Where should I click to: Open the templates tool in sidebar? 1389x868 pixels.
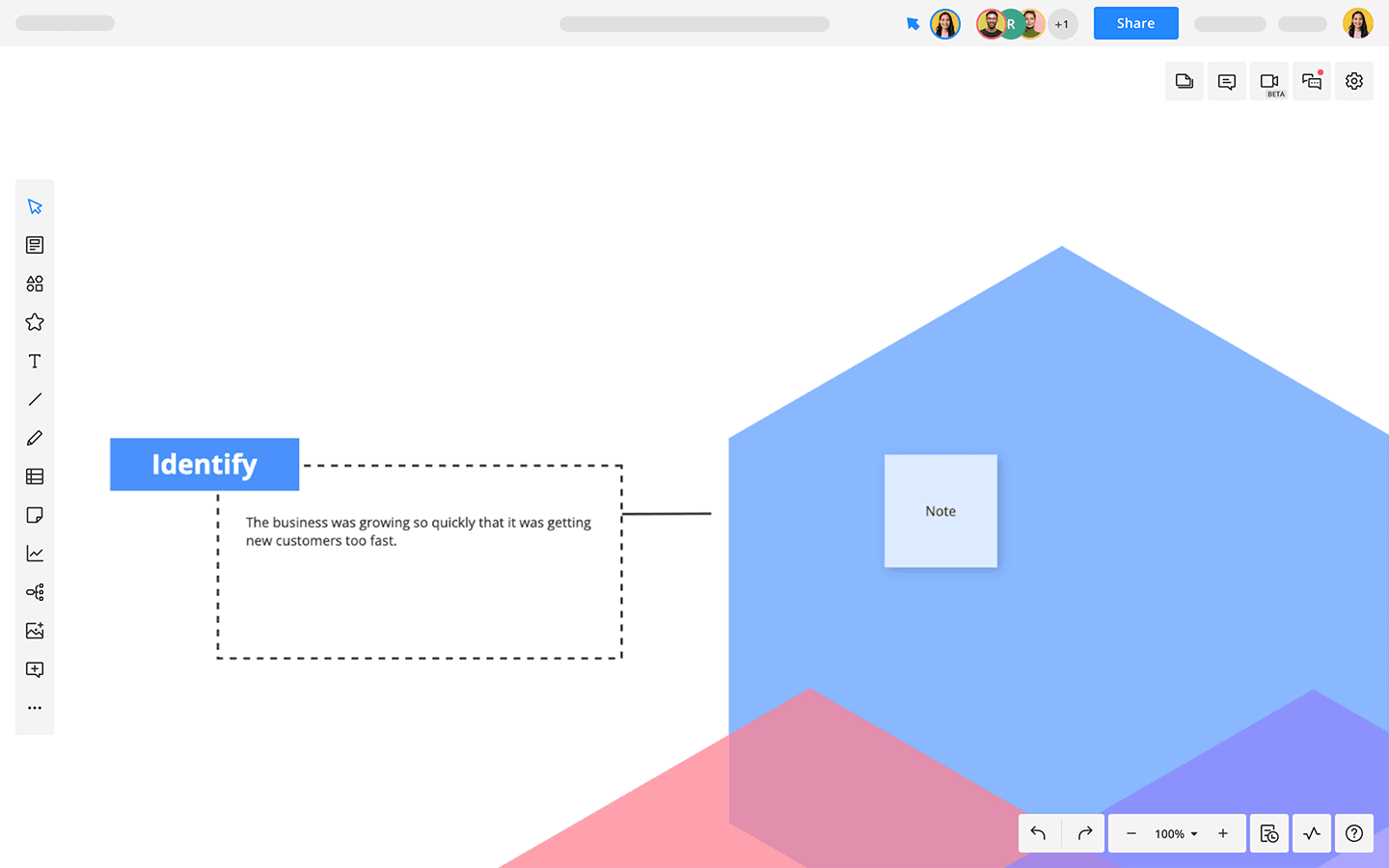[35, 245]
